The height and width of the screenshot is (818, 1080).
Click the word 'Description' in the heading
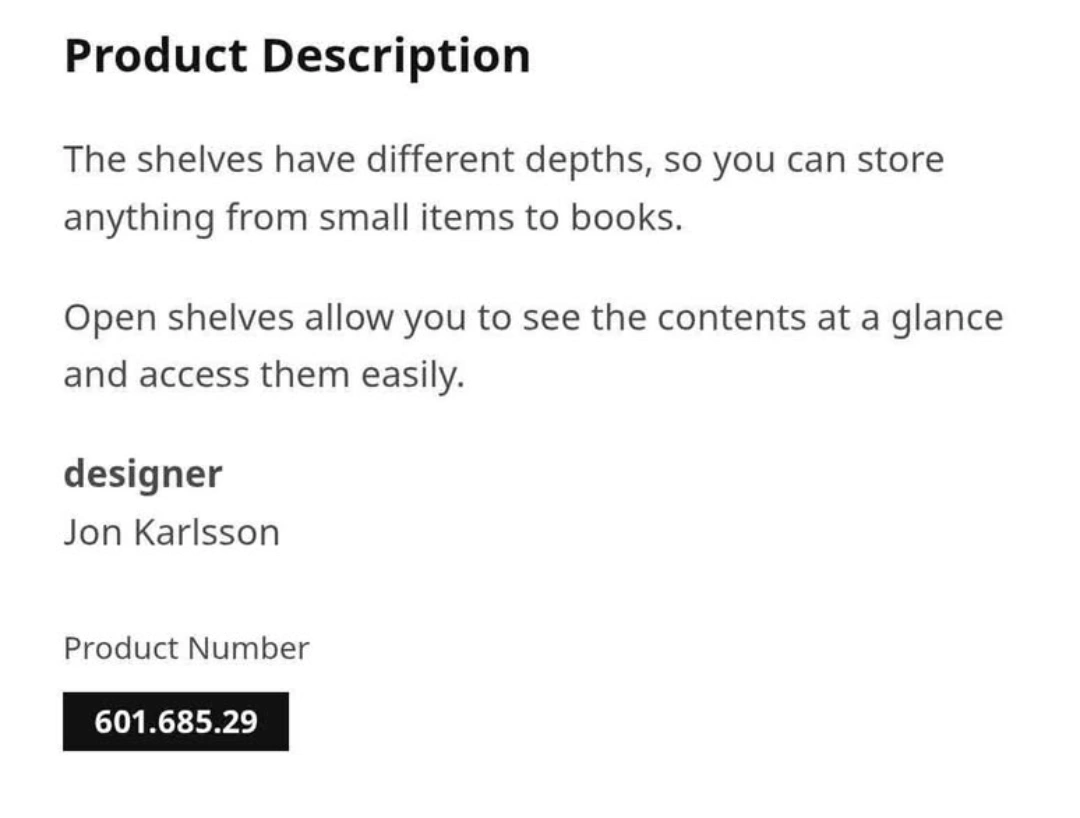pos(396,56)
